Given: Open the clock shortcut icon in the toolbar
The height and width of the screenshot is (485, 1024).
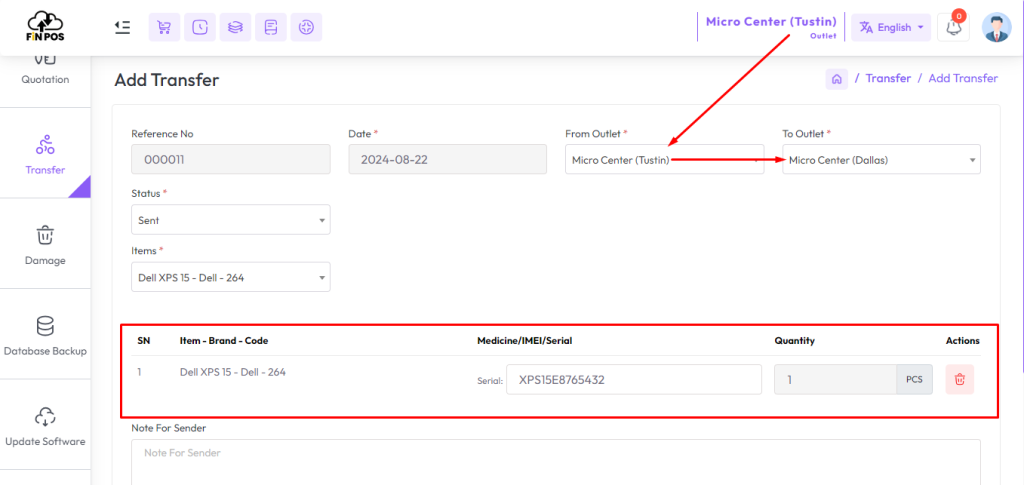Looking at the screenshot, I should pyautogui.click(x=200, y=27).
